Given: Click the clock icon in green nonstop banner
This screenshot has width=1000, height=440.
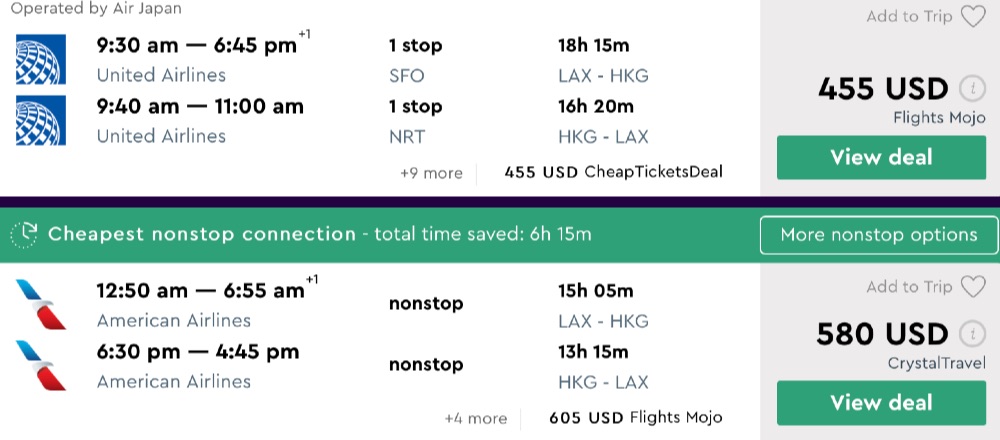Looking at the screenshot, I should [x=24, y=235].
